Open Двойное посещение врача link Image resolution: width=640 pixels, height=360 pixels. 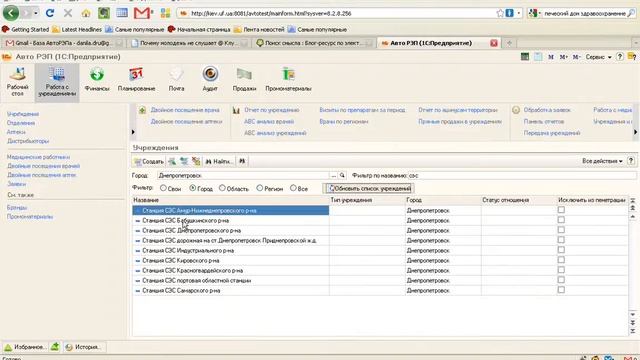(185, 110)
